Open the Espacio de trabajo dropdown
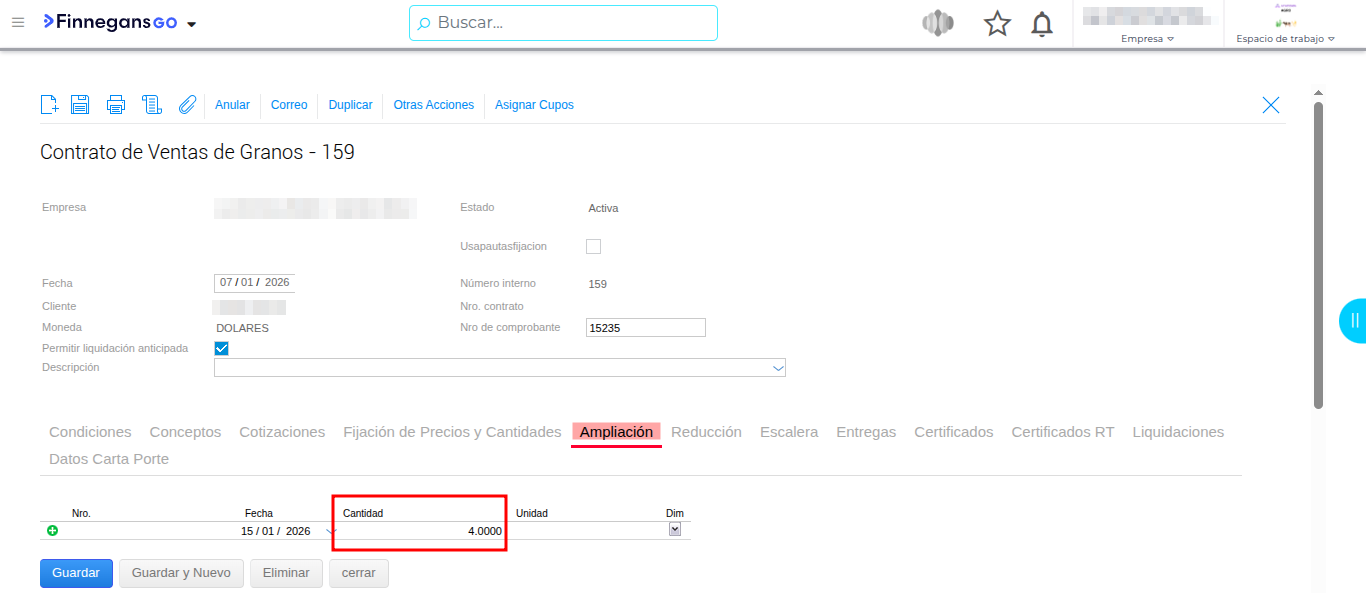This screenshot has height=593, width=1366. 1285,39
